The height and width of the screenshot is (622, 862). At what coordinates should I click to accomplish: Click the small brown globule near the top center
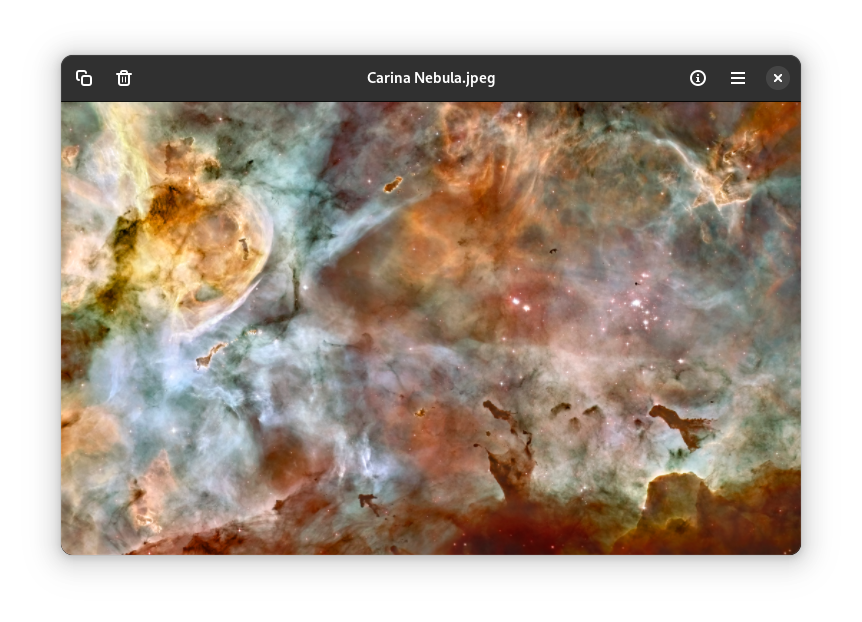(393, 184)
